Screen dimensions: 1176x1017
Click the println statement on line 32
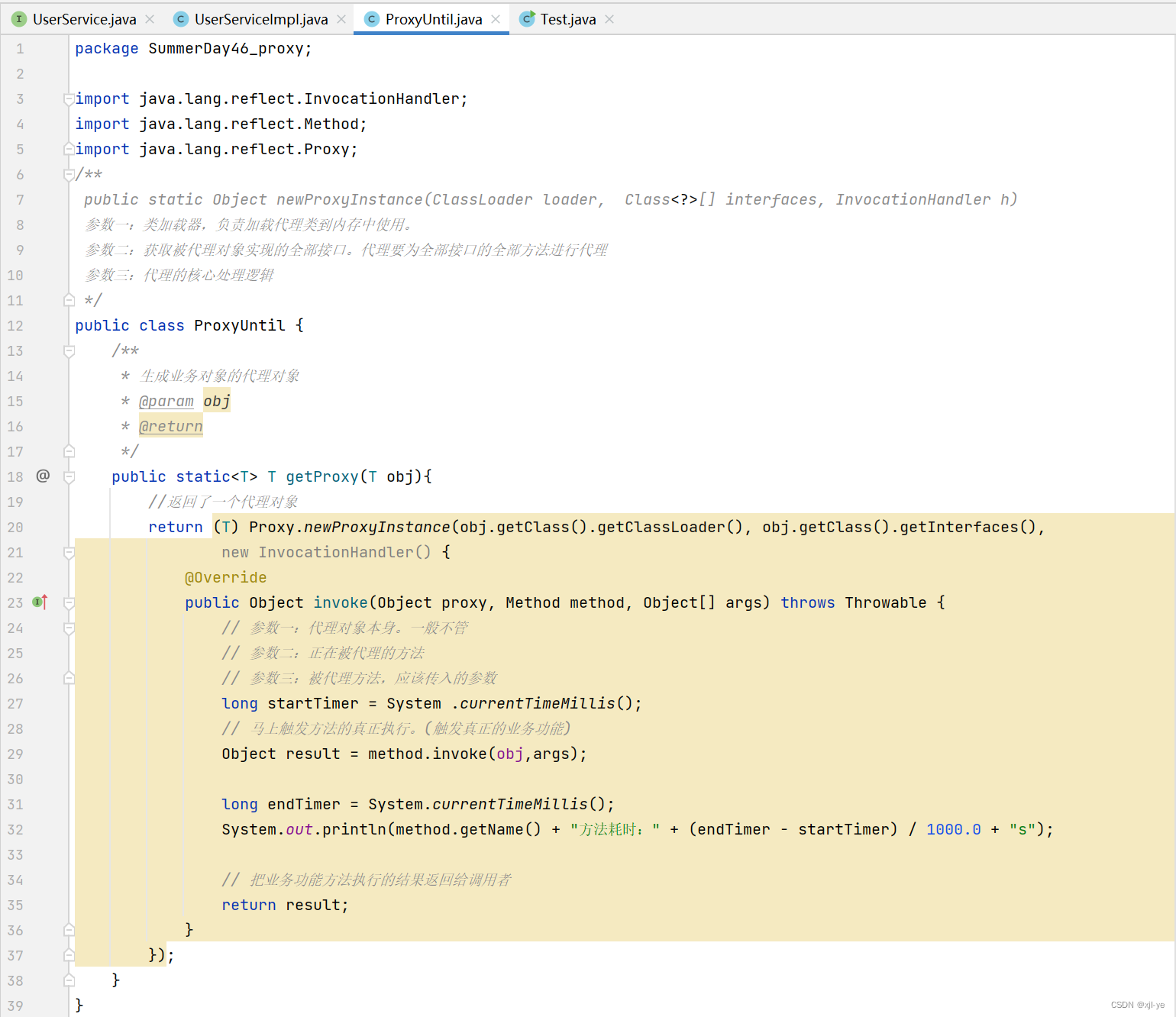[638, 829]
